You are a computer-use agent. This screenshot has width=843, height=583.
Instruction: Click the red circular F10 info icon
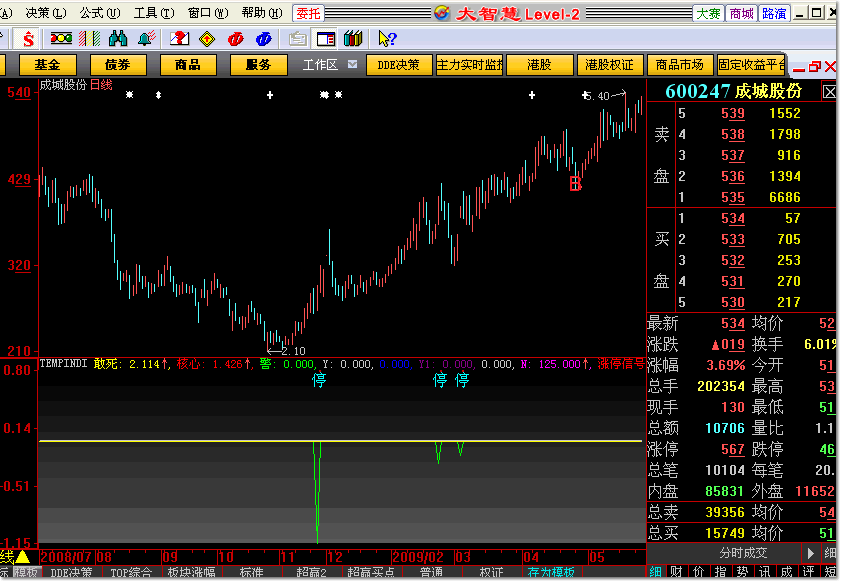click(235, 39)
